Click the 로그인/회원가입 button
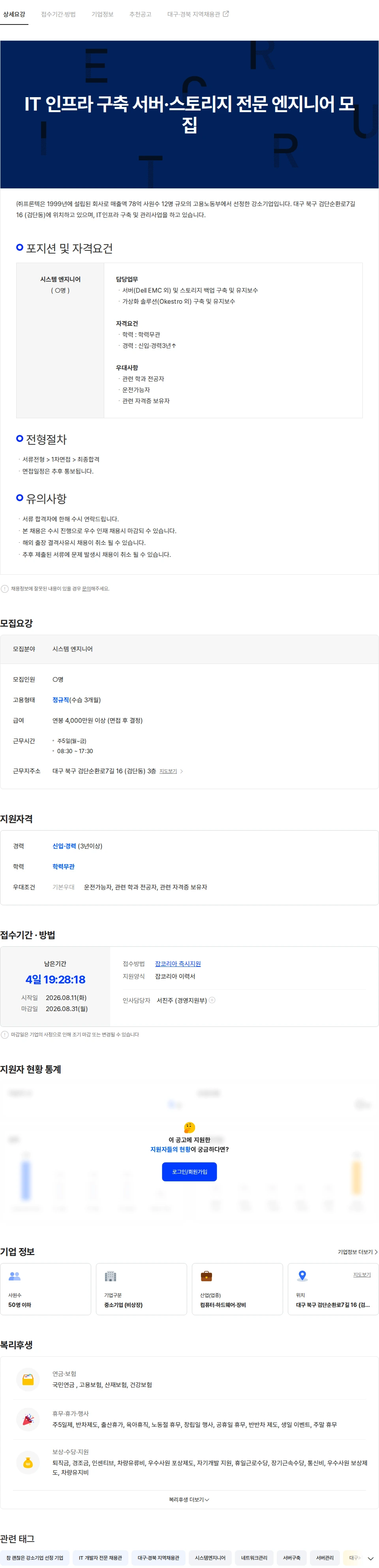The image size is (379, 1568). [x=189, y=1172]
